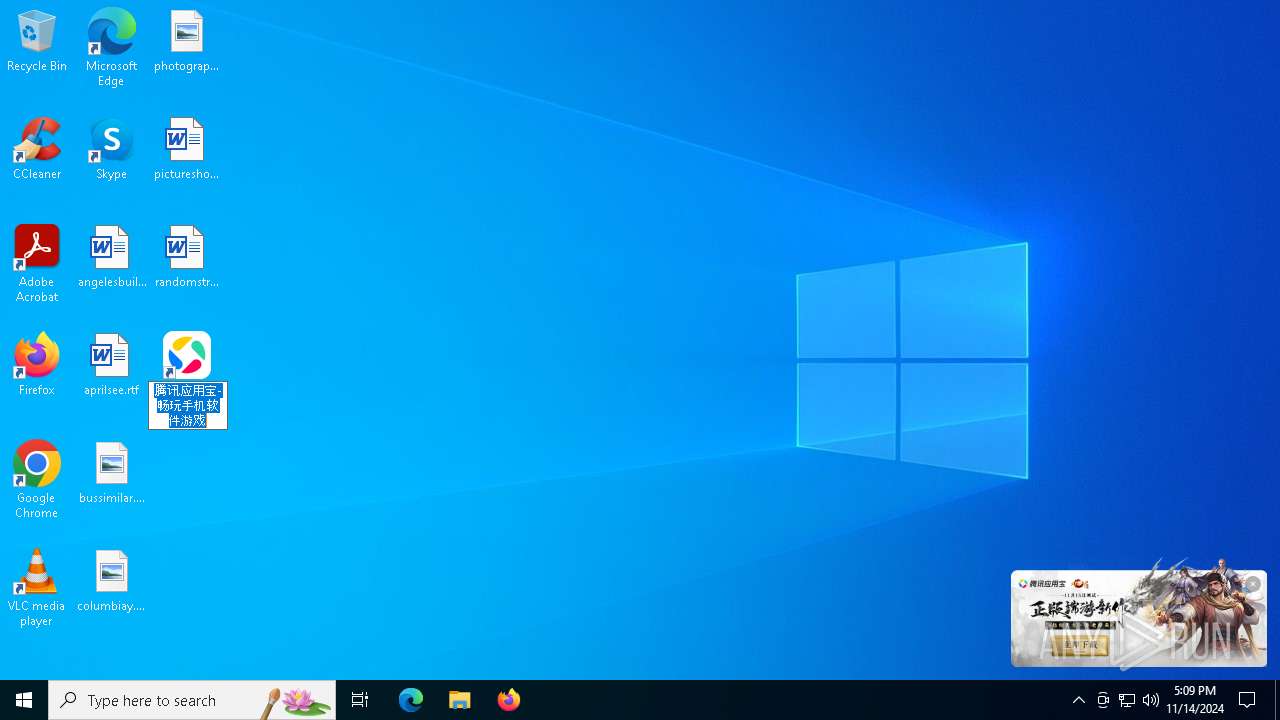Launch Microsoft Edge from the taskbar

coord(411,700)
